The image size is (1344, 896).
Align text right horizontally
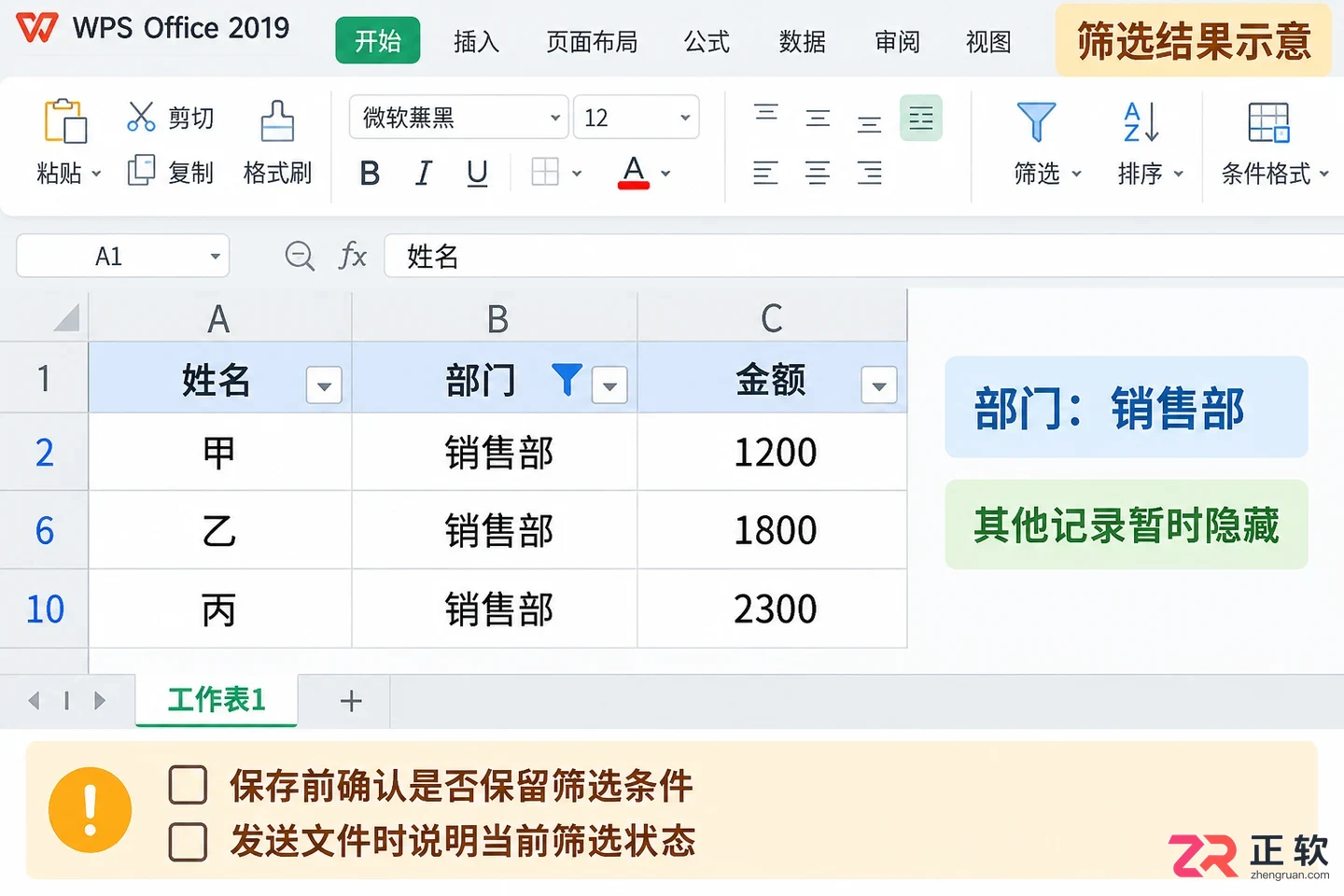[869, 173]
